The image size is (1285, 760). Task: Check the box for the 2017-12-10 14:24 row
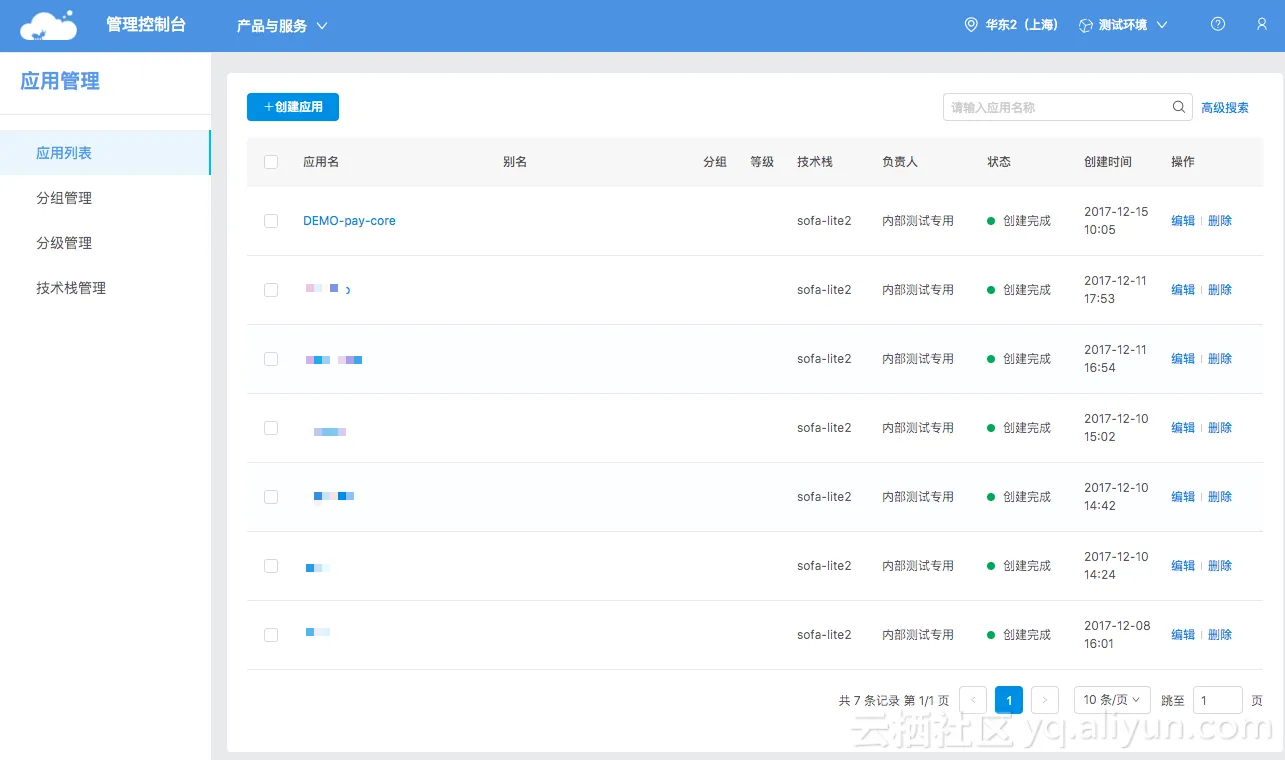click(271, 566)
